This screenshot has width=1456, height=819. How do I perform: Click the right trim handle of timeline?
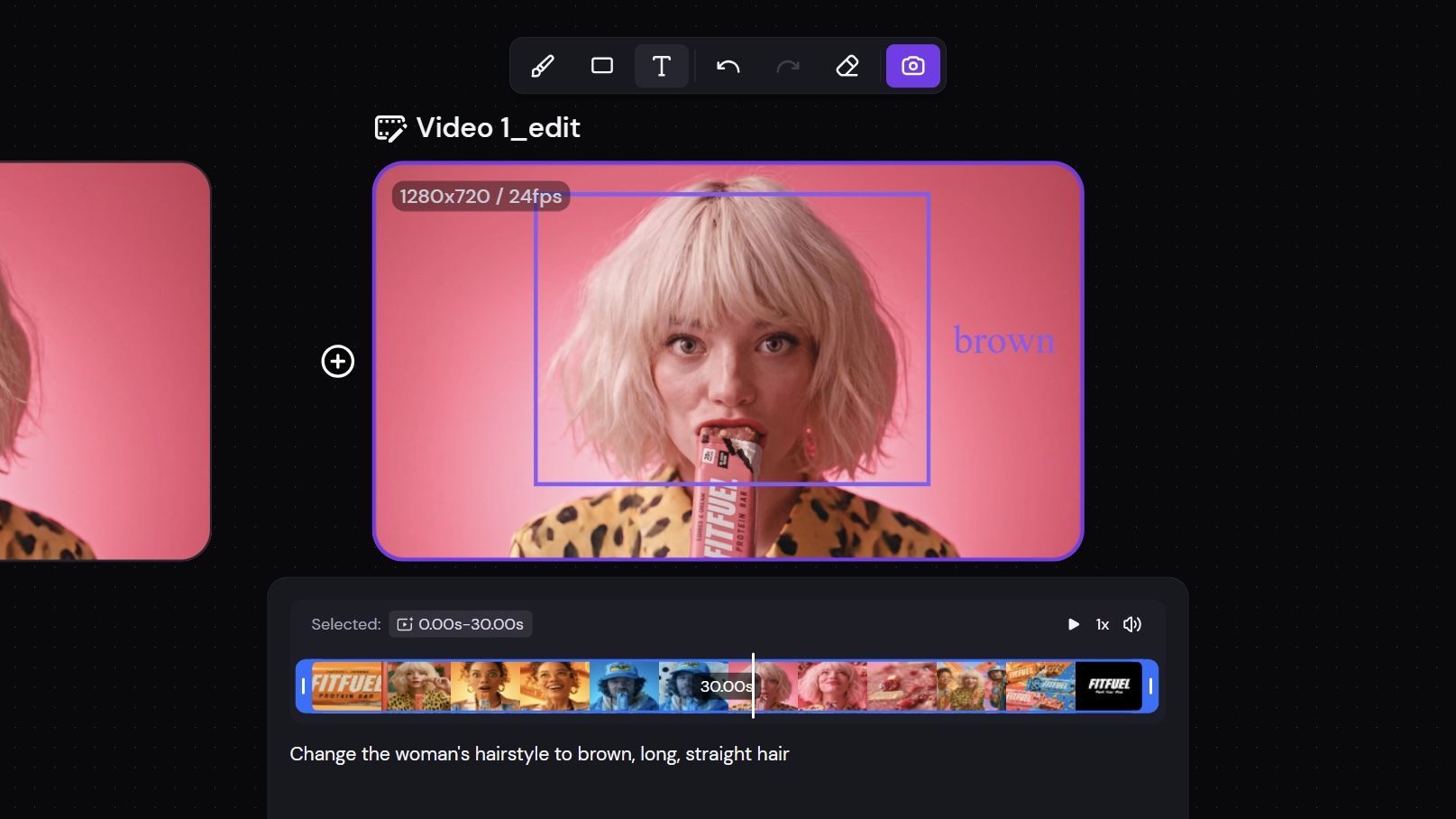[x=1150, y=686]
